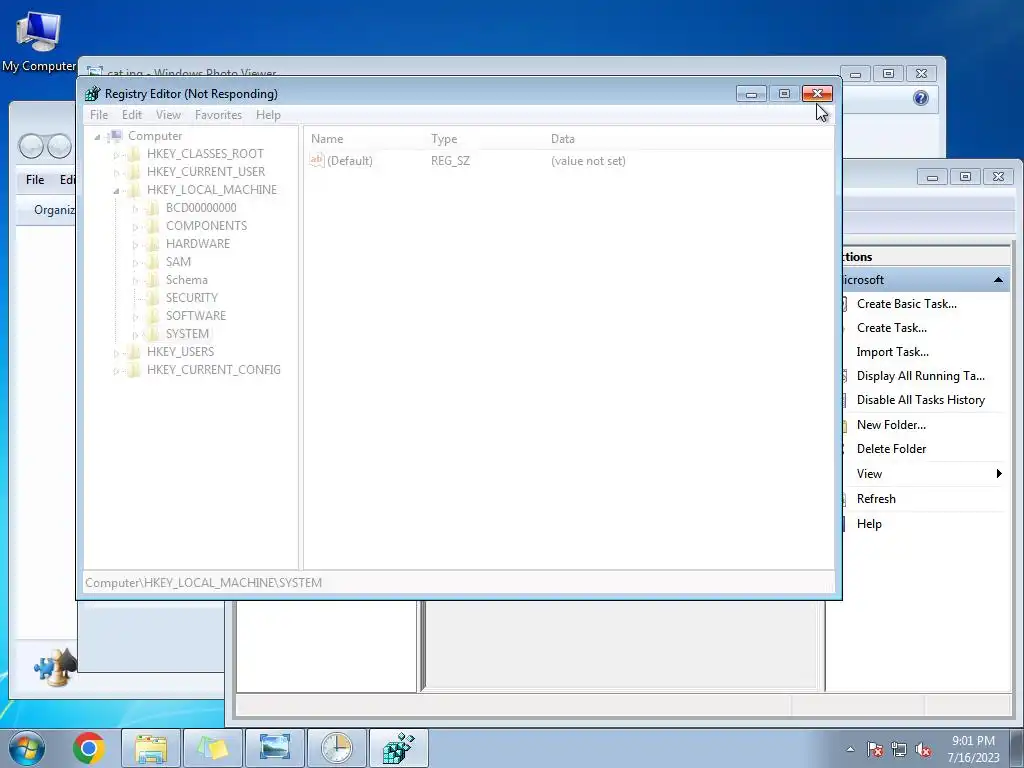
Task: Click the (Default) string value icon
Action: point(317,160)
